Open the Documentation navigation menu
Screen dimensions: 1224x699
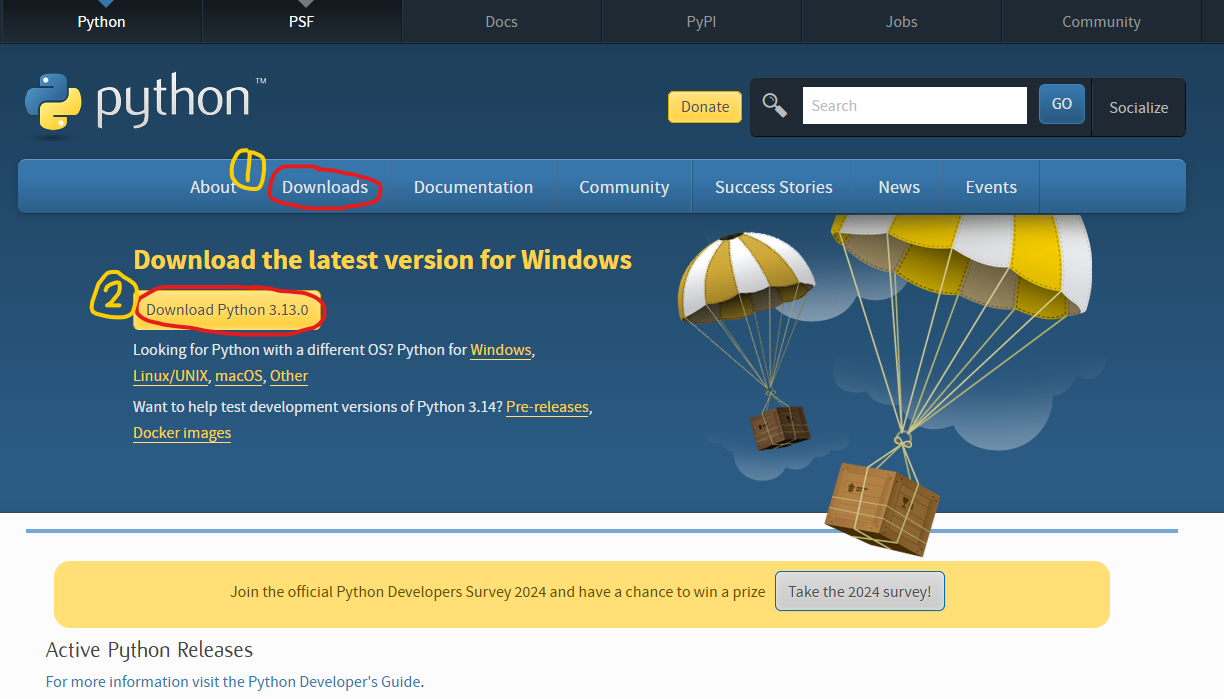473,187
